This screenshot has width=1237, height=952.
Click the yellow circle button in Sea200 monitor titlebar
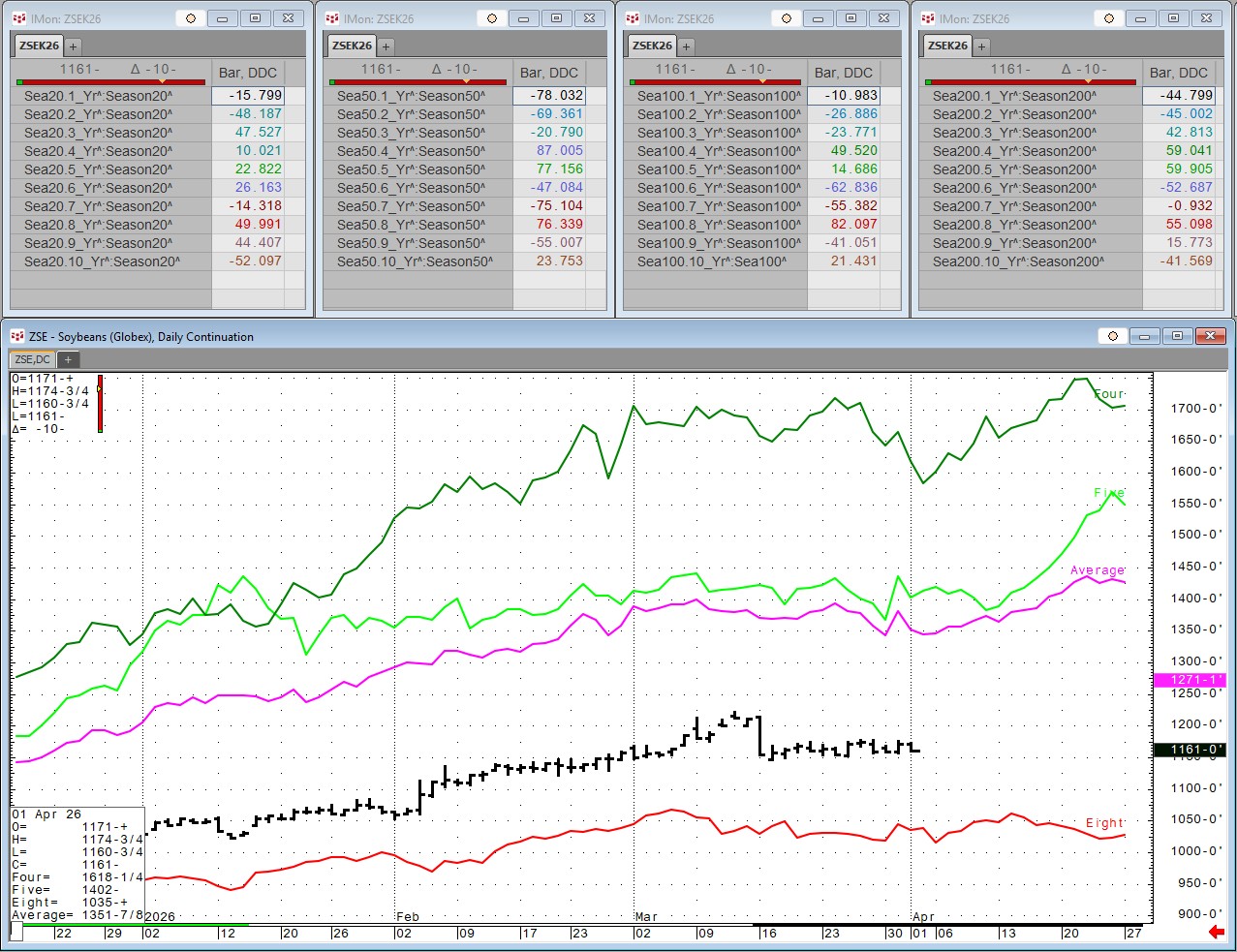[x=1109, y=18]
